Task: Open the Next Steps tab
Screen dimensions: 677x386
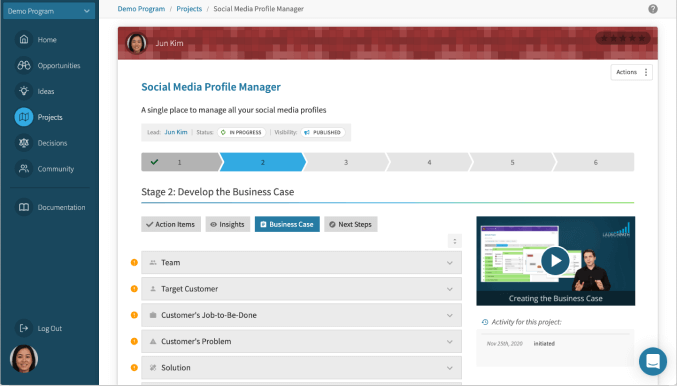Action: pyautogui.click(x=351, y=224)
